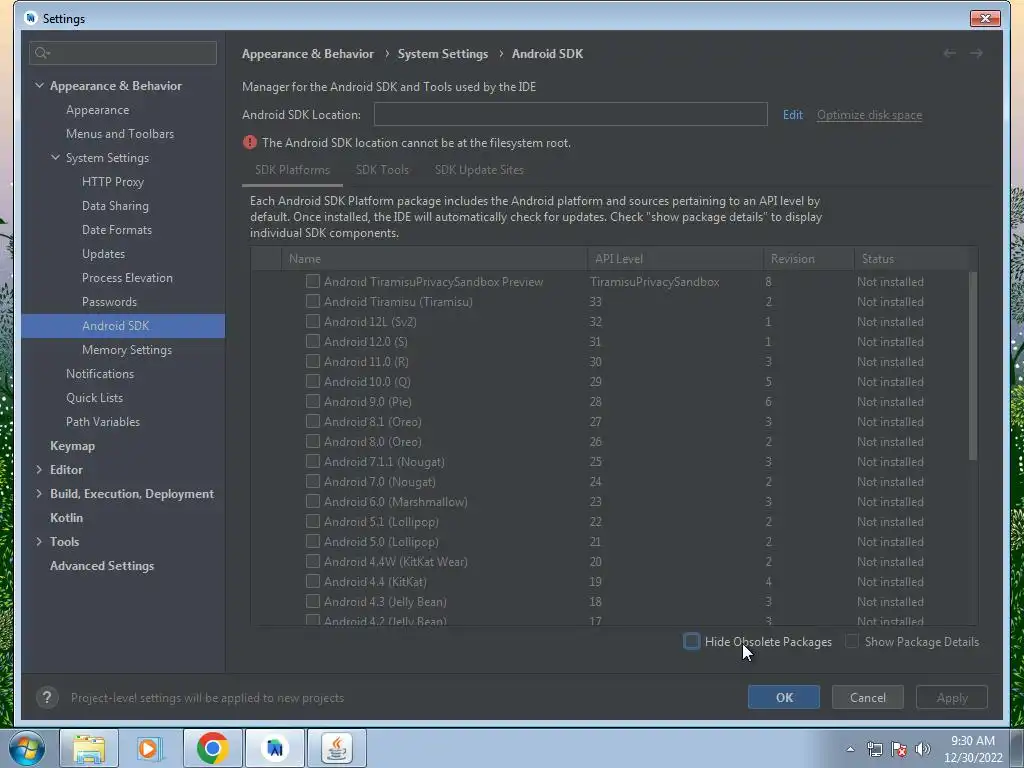Click the Edit link for SDK location
1024x768 pixels.
coord(793,115)
